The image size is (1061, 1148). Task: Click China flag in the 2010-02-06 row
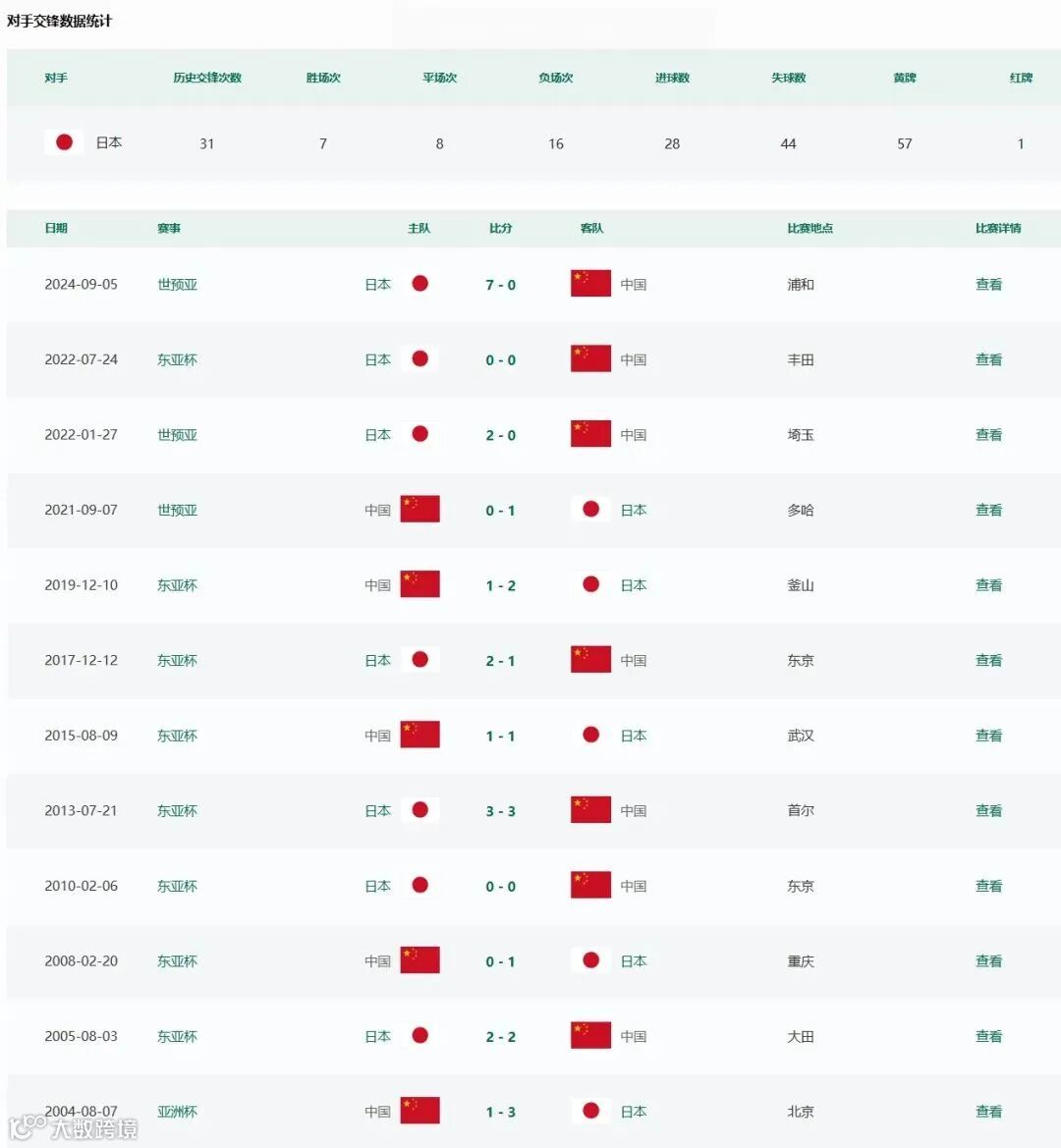point(590,885)
